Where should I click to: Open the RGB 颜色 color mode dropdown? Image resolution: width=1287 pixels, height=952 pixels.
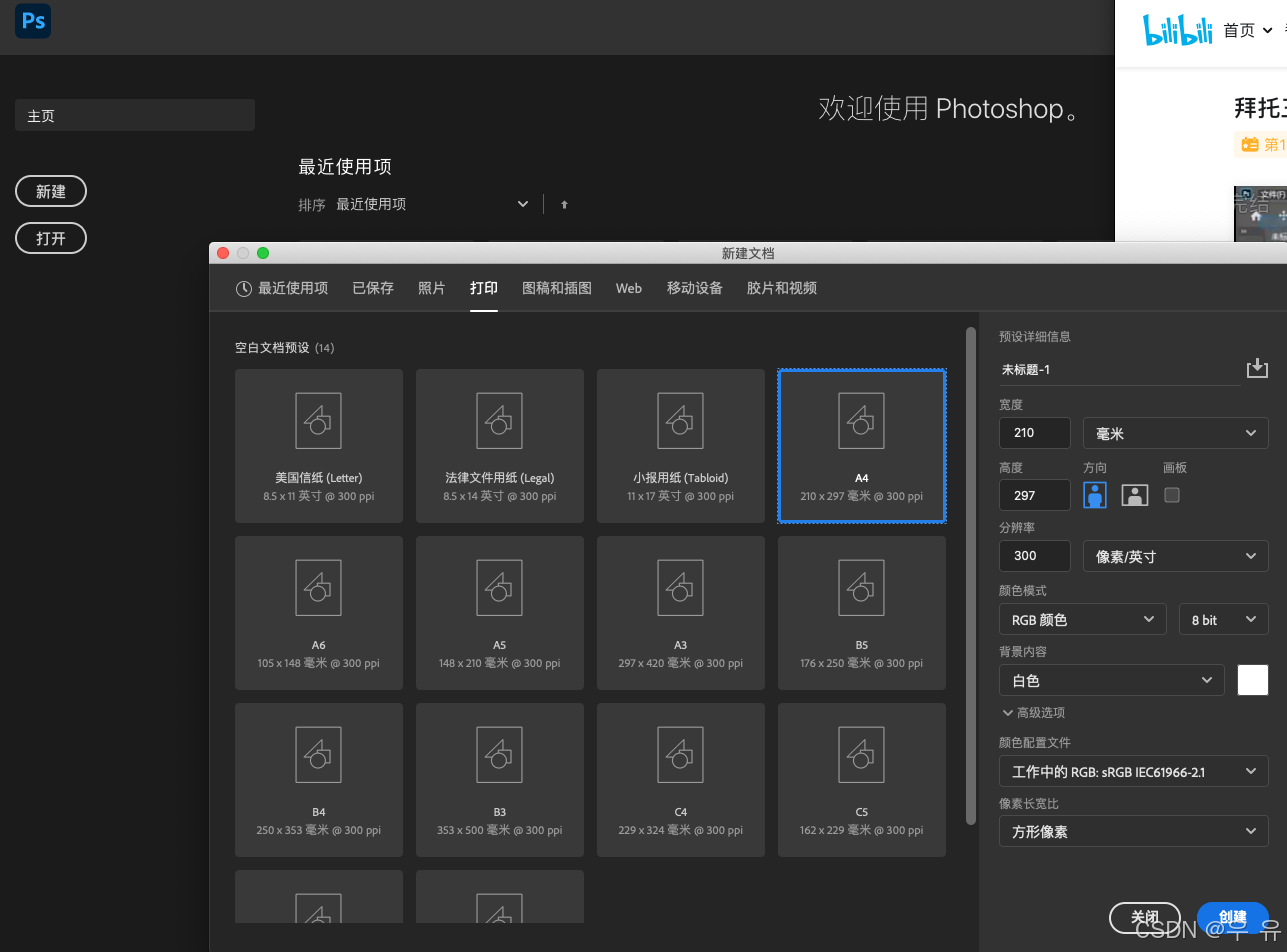pyautogui.click(x=1083, y=619)
